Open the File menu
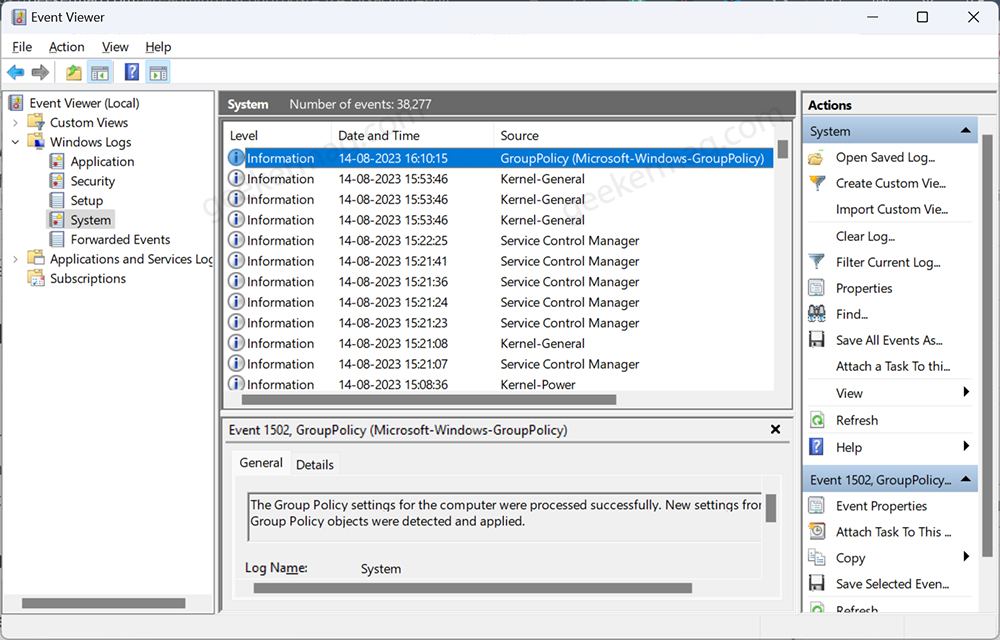The width and height of the screenshot is (1000, 640). click(x=22, y=47)
